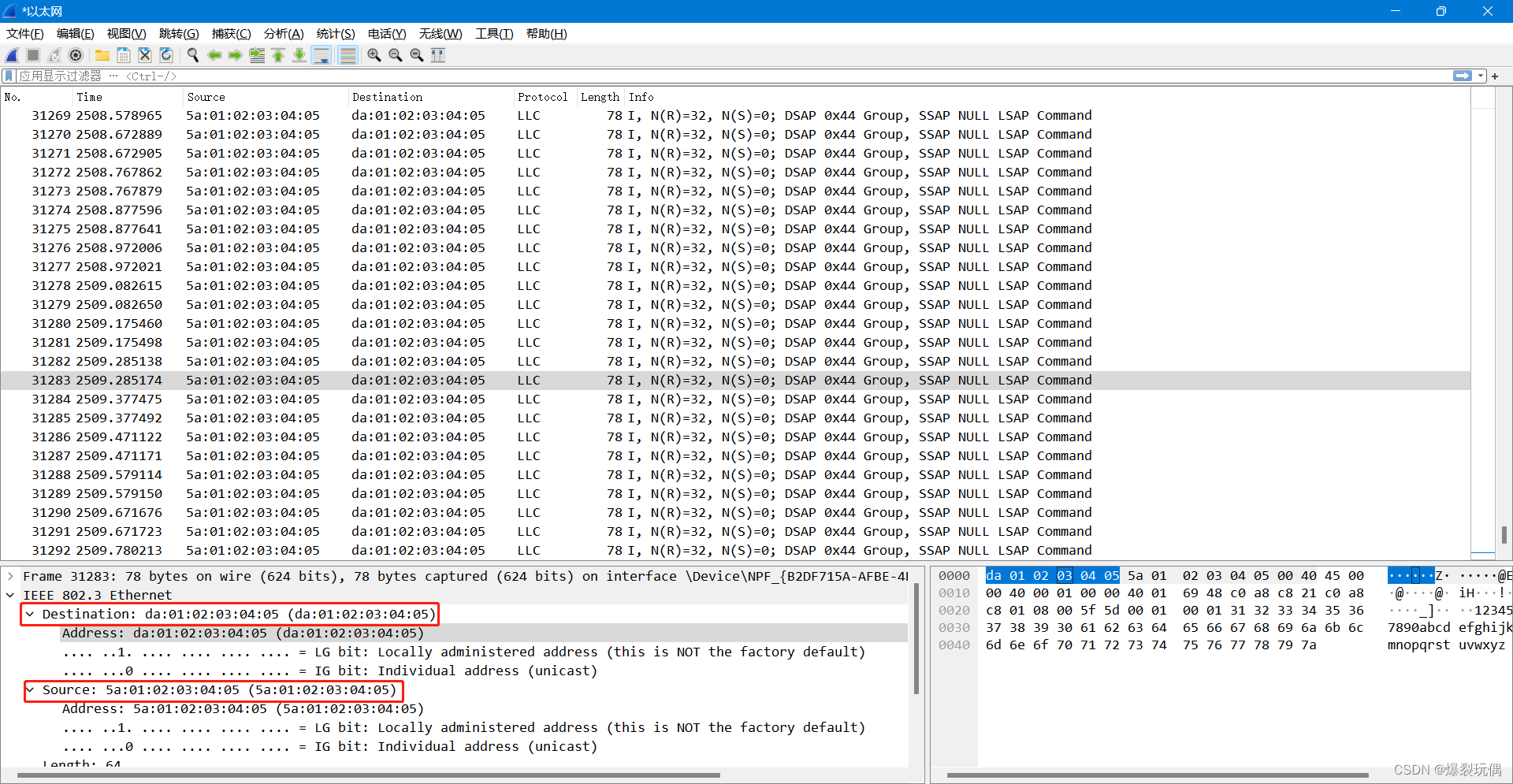Open capture options gear icon

(76, 55)
